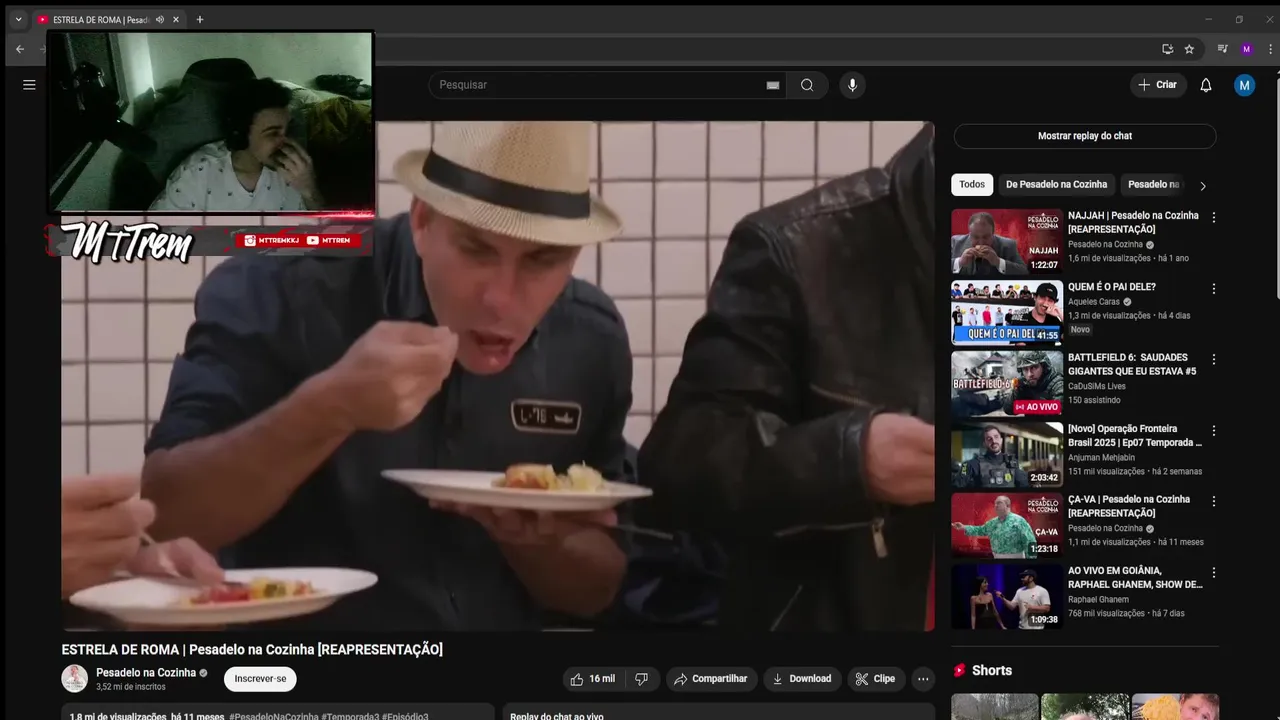Viewport: 1280px width, 720px height.
Task: Bookmark this page with the star icon
Action: (1189, 49)
